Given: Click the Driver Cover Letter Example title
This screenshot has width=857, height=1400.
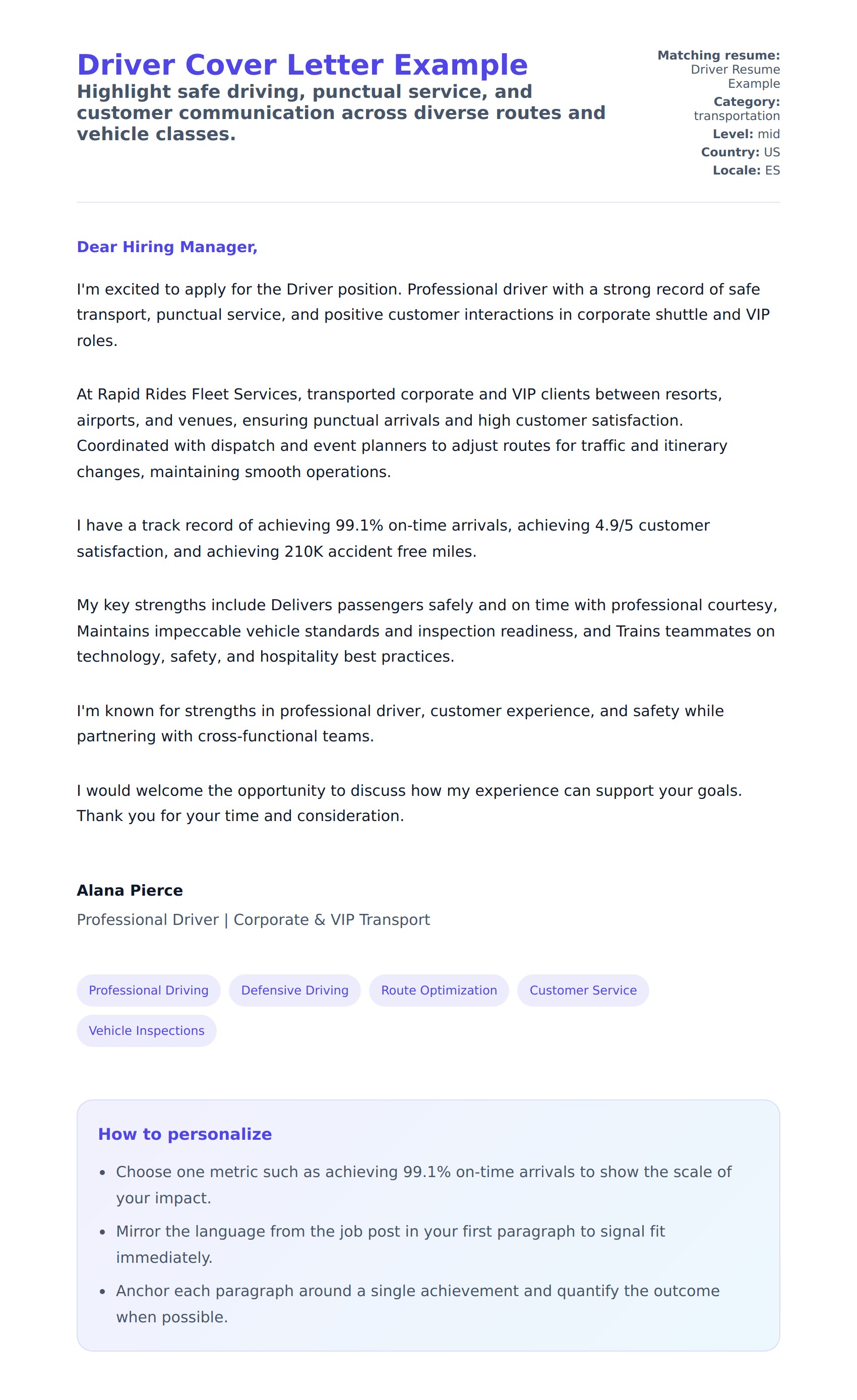Looking at the screenshot, I should coord(302,65).
